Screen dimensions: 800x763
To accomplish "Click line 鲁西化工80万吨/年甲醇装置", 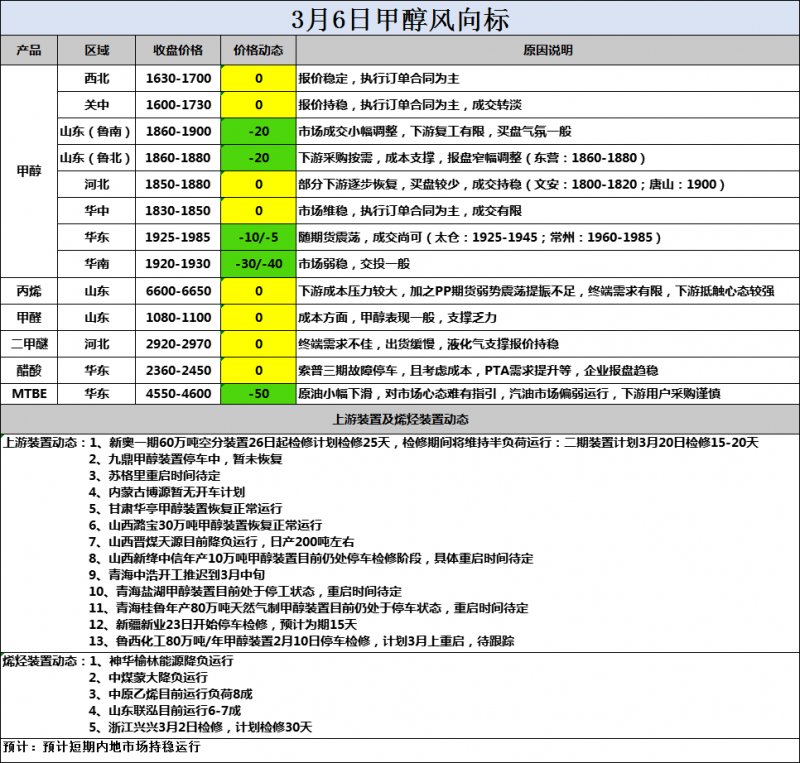I will (x=302, y=641).
